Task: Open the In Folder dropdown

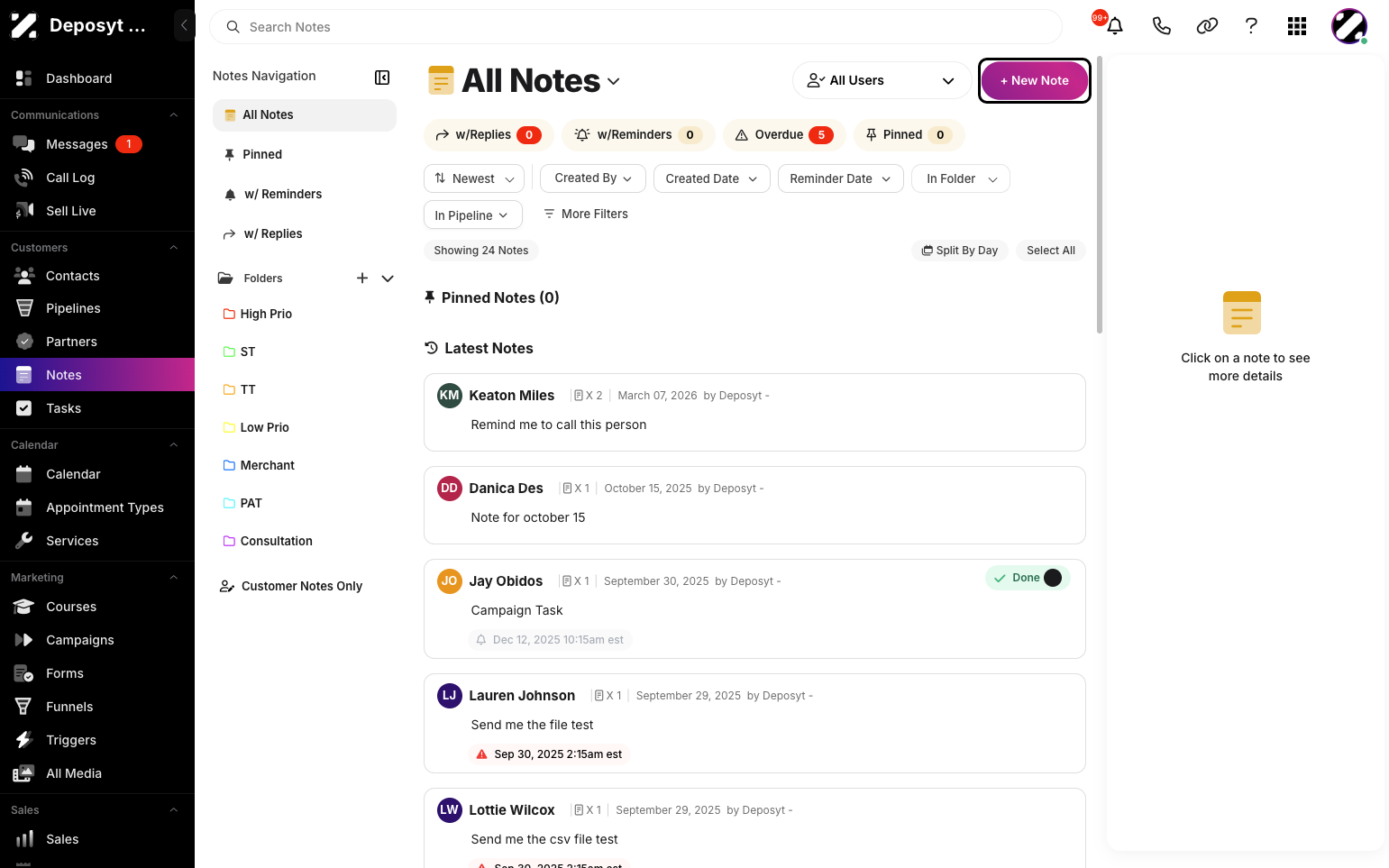Action: tap(961, 178)
